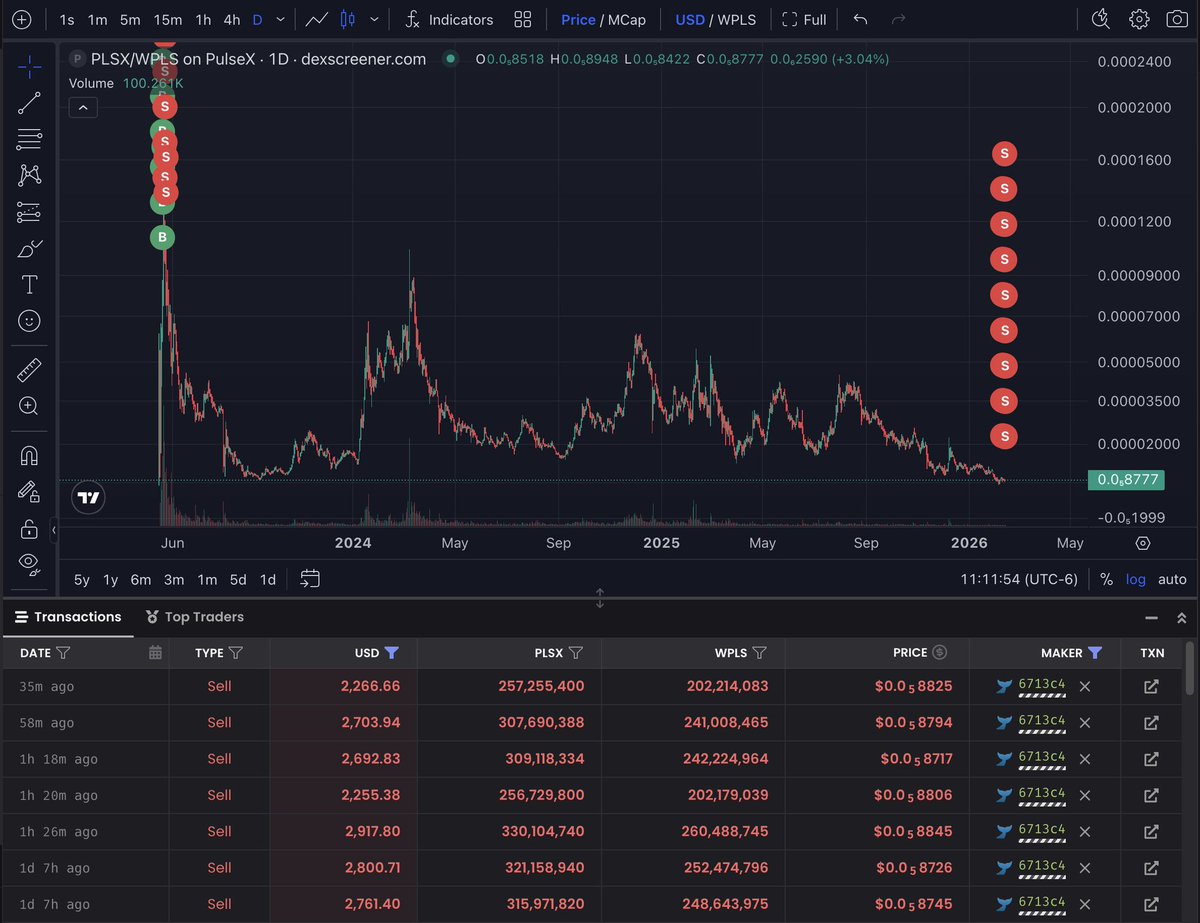Viewport: 1200px width, 923px height.
Task: Select the pattern drawing tool
Action: click(29, 175)
